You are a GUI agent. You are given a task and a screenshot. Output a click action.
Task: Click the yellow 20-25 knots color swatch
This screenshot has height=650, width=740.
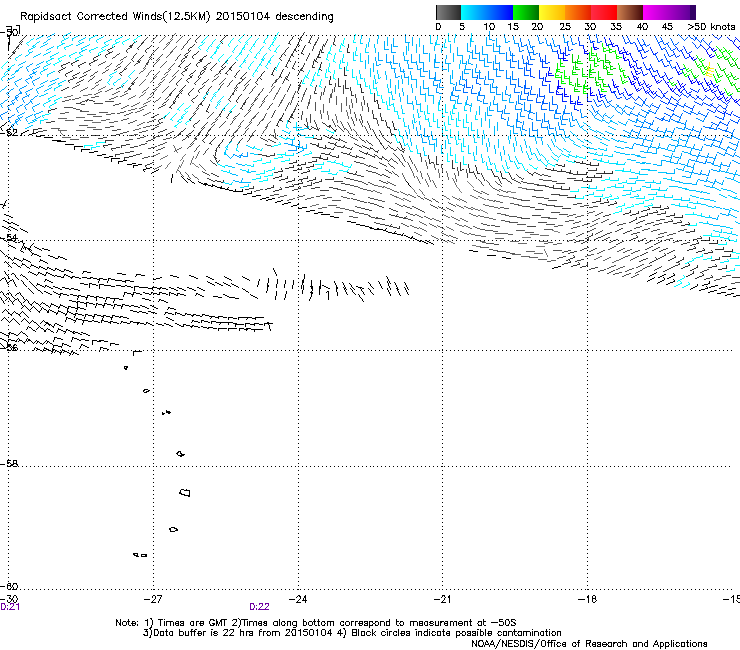[x=552, y=12]
